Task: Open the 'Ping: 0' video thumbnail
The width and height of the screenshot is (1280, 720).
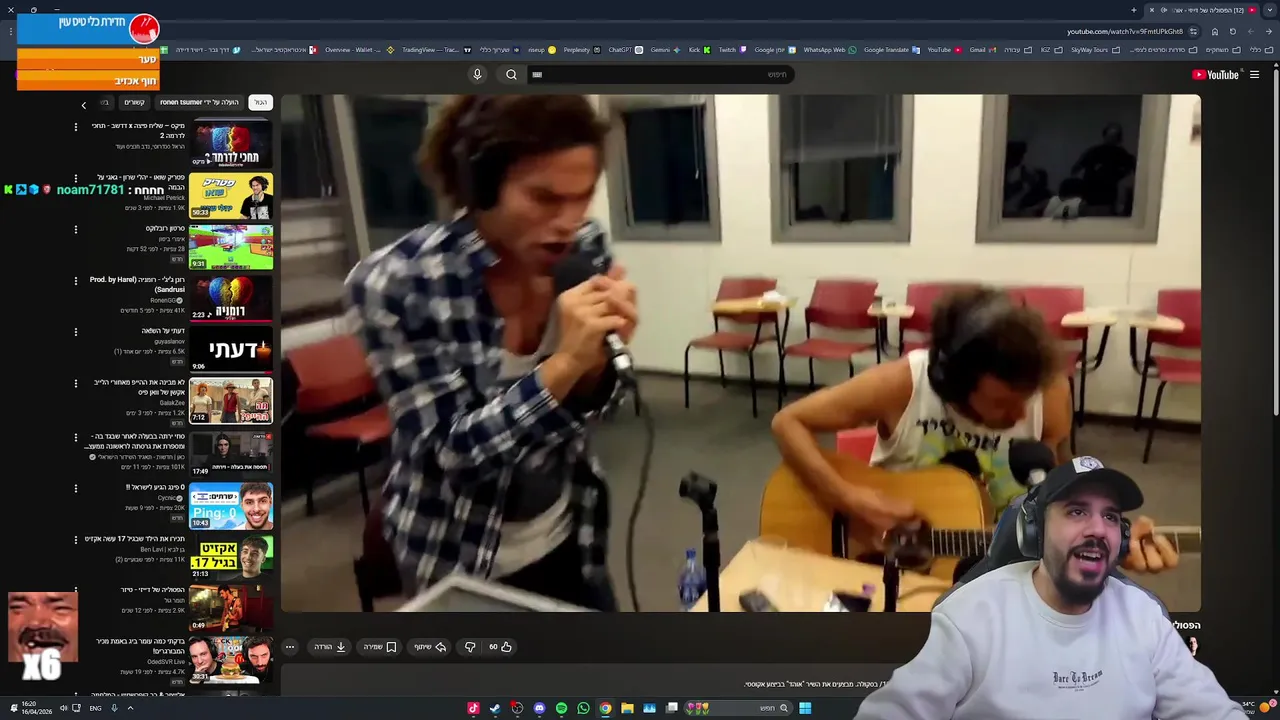Action: 231,506
